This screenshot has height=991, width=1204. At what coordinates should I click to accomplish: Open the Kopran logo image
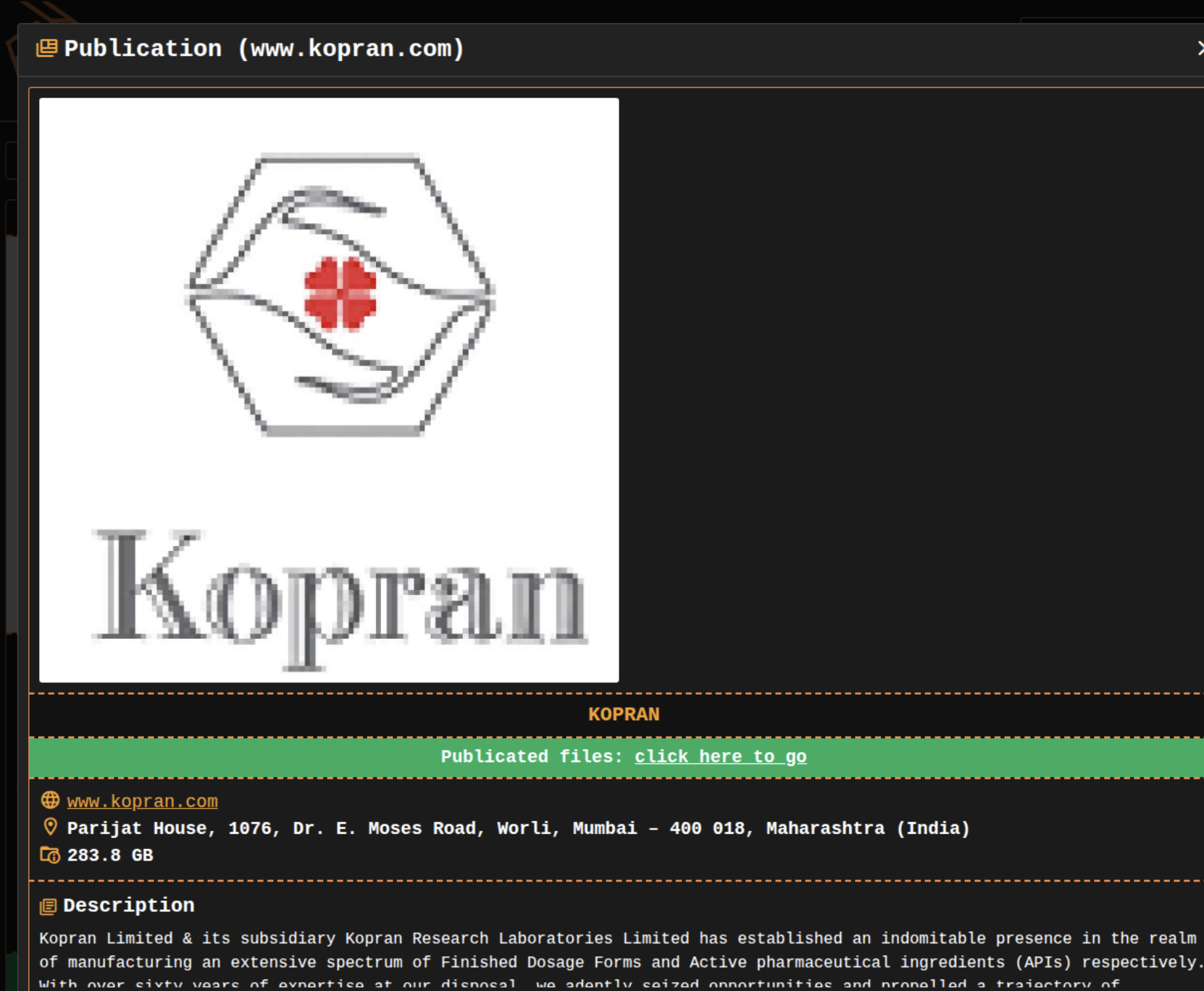coord(329,390)
